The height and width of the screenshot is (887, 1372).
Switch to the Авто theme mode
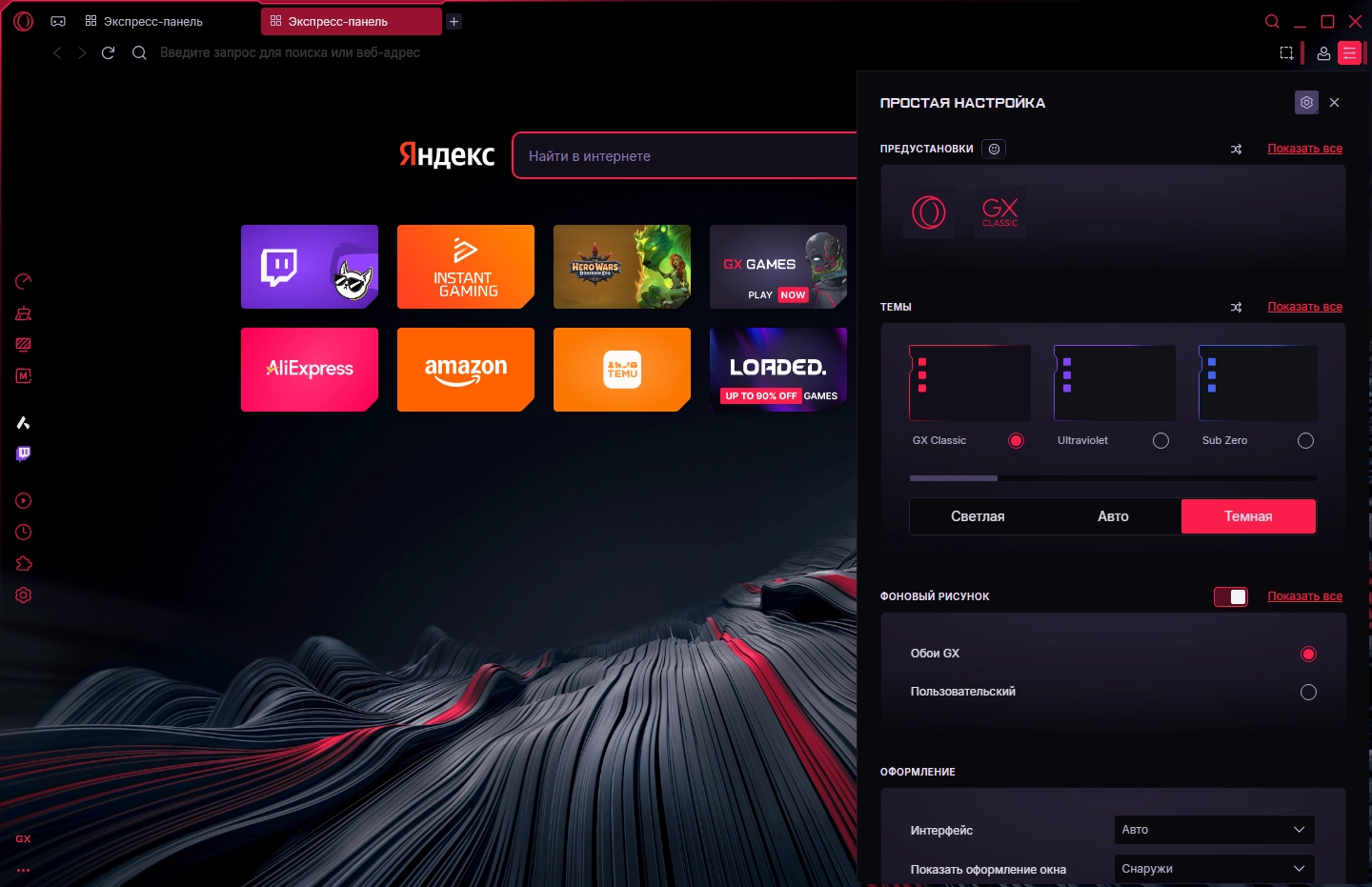tap(1113, 516)
